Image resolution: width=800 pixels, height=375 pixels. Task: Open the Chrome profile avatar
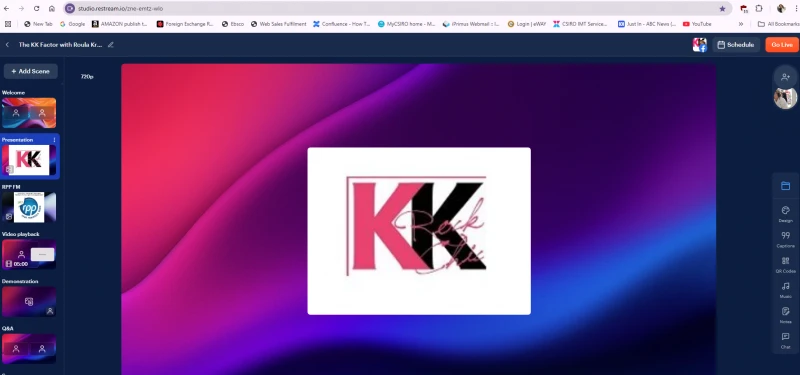pyautogui.click(x=781, y=9)
